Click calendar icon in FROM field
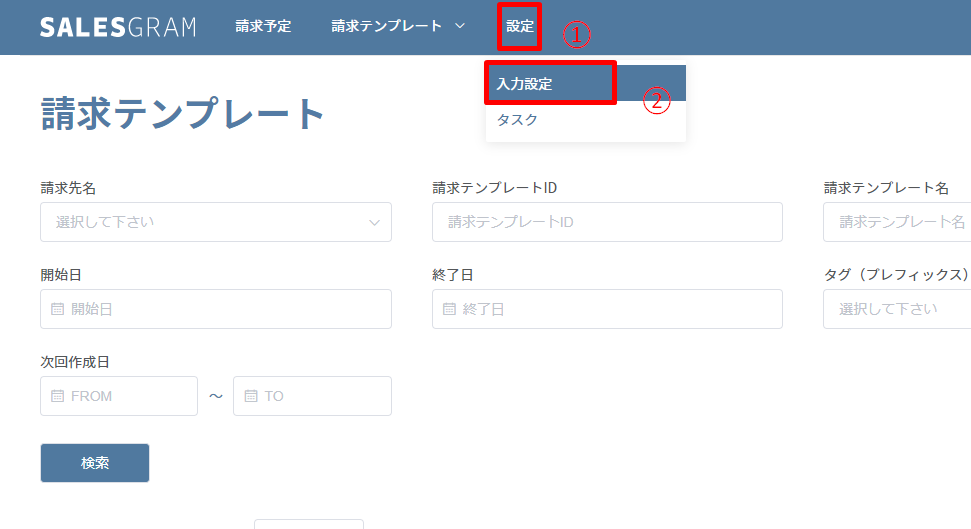Image resolution: width=971 pixels, height=529 pixels. coord(58,396)
